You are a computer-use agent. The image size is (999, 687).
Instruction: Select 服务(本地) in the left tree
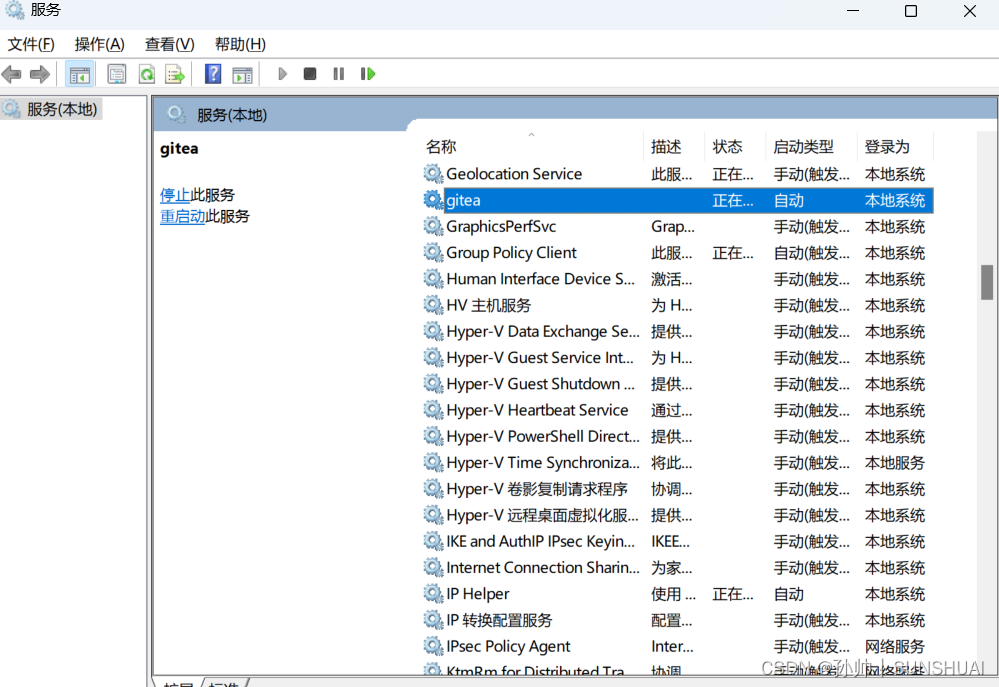click(x=51, y=109)
